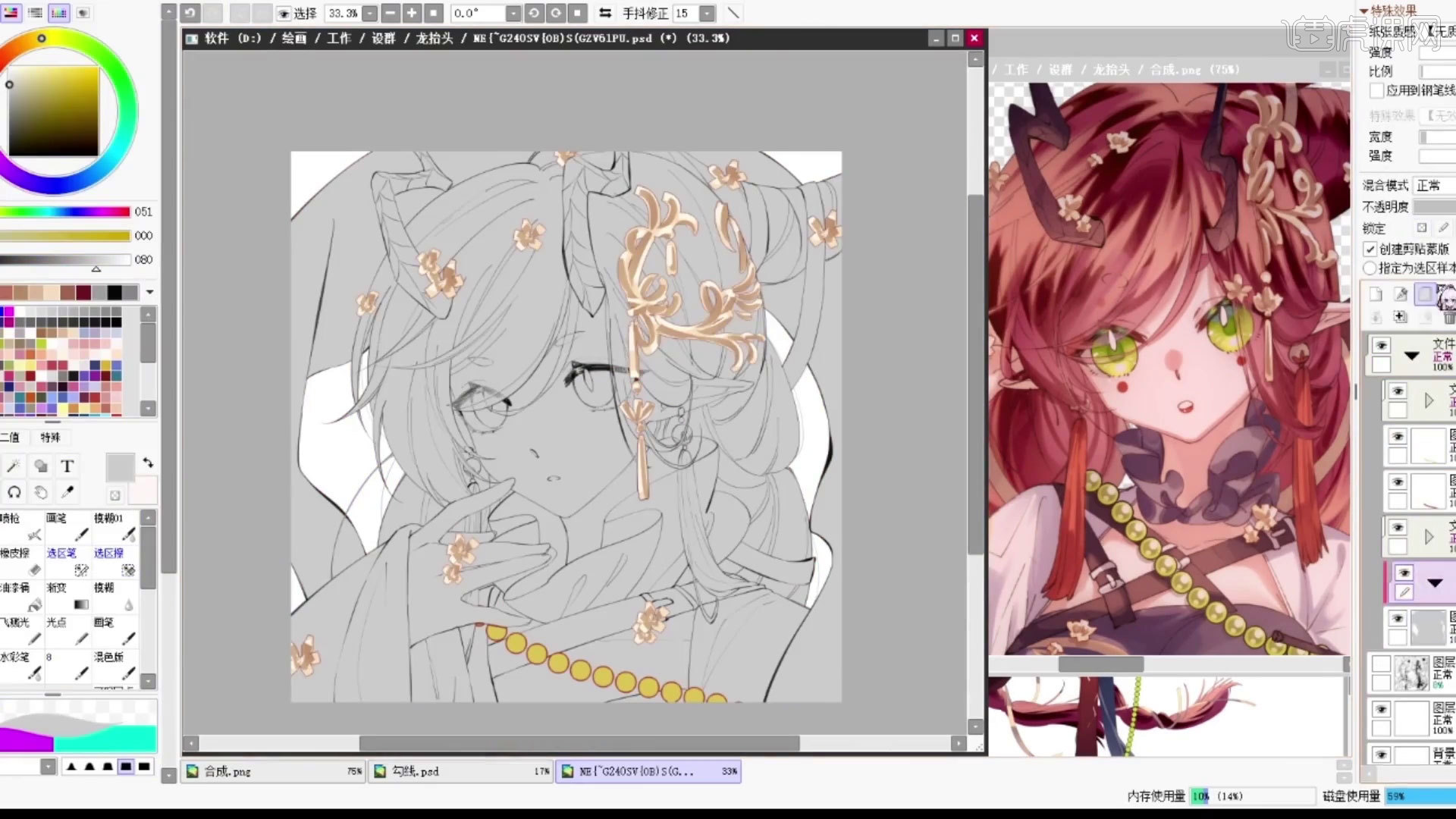This screenshot has width=1456, height=819.
Task: Select the 模糊01 brush preset
Action: (115, 526)
